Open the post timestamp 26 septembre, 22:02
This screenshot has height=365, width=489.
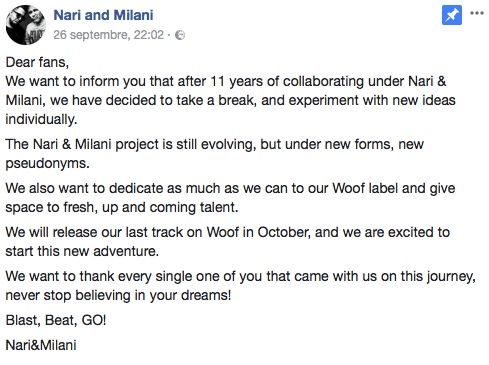109,35
